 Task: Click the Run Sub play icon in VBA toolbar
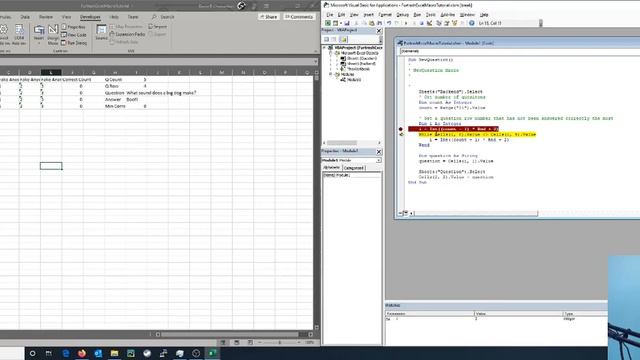pyautogui.click(x=406, y=23)
